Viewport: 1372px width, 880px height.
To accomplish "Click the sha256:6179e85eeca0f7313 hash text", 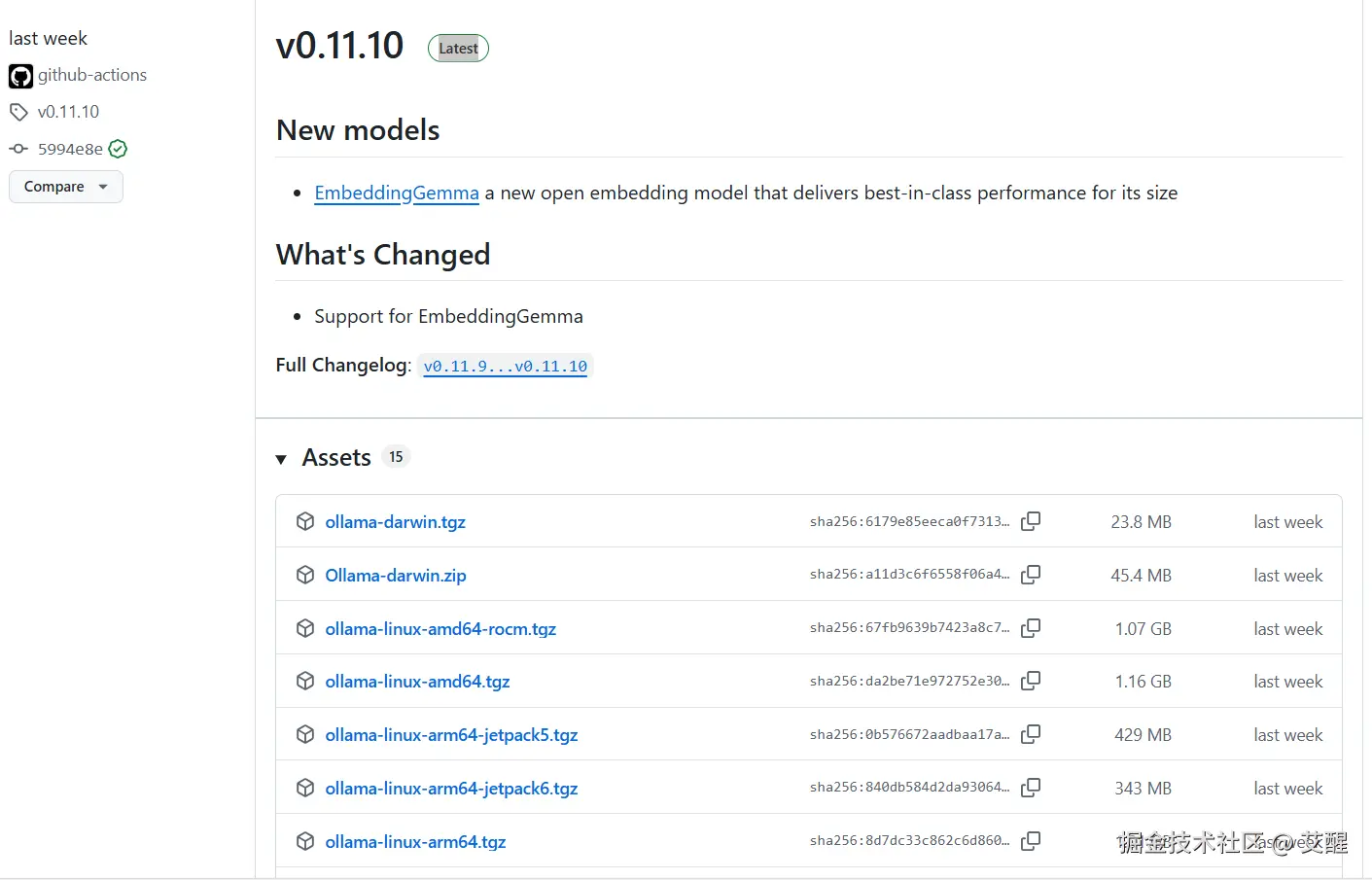I will tap(909, 521).
